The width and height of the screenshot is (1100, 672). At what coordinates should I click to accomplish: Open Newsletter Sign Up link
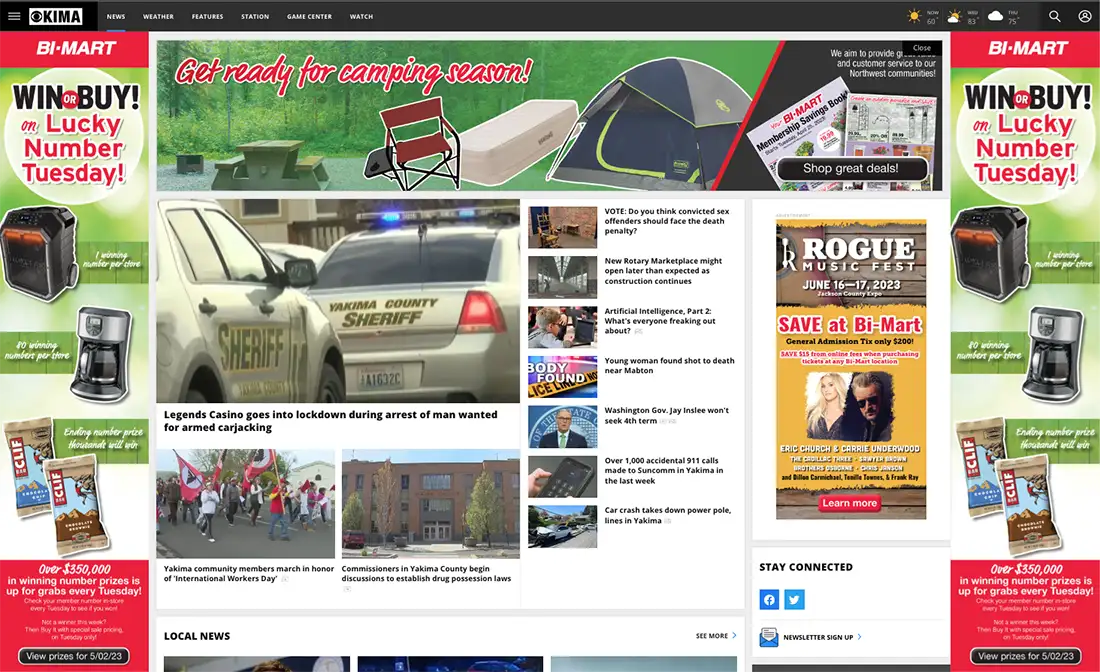(818, 637)
